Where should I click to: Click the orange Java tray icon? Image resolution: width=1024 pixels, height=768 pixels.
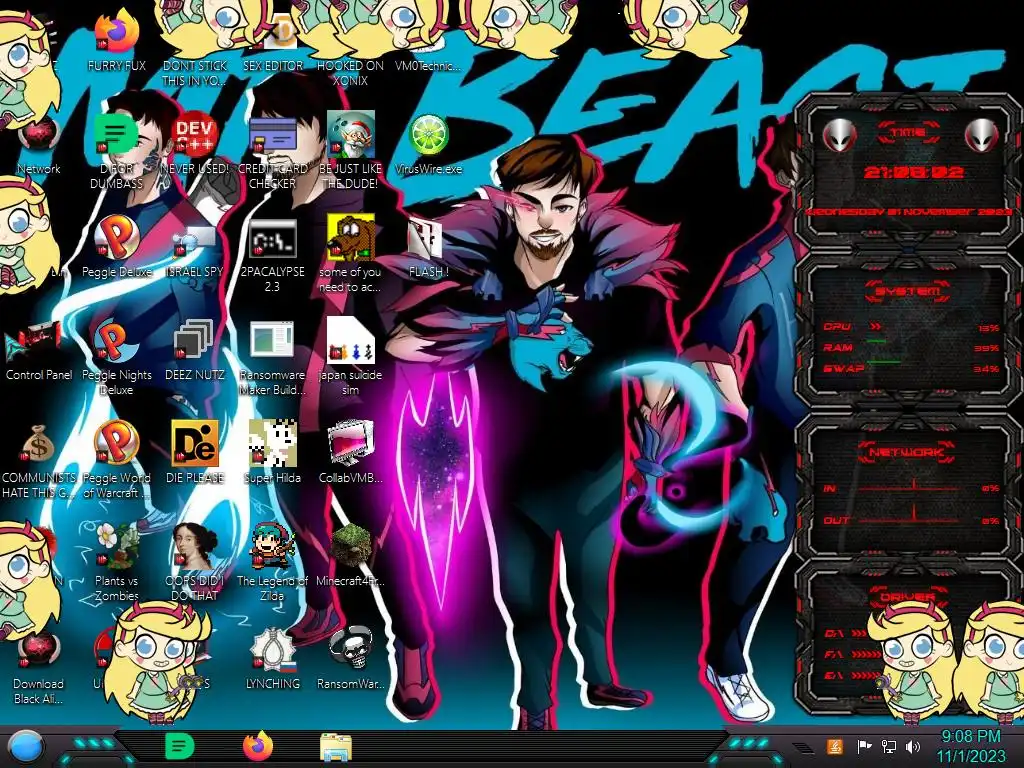point(835,746)
